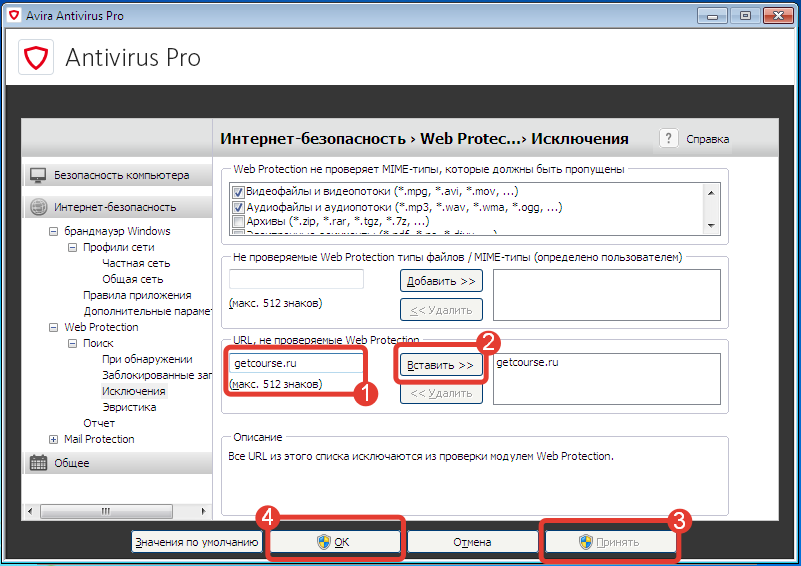Screen dimensions: 801x566
Task: Minimize the Avira Antivirus Pro window
Action: (712, 15)
